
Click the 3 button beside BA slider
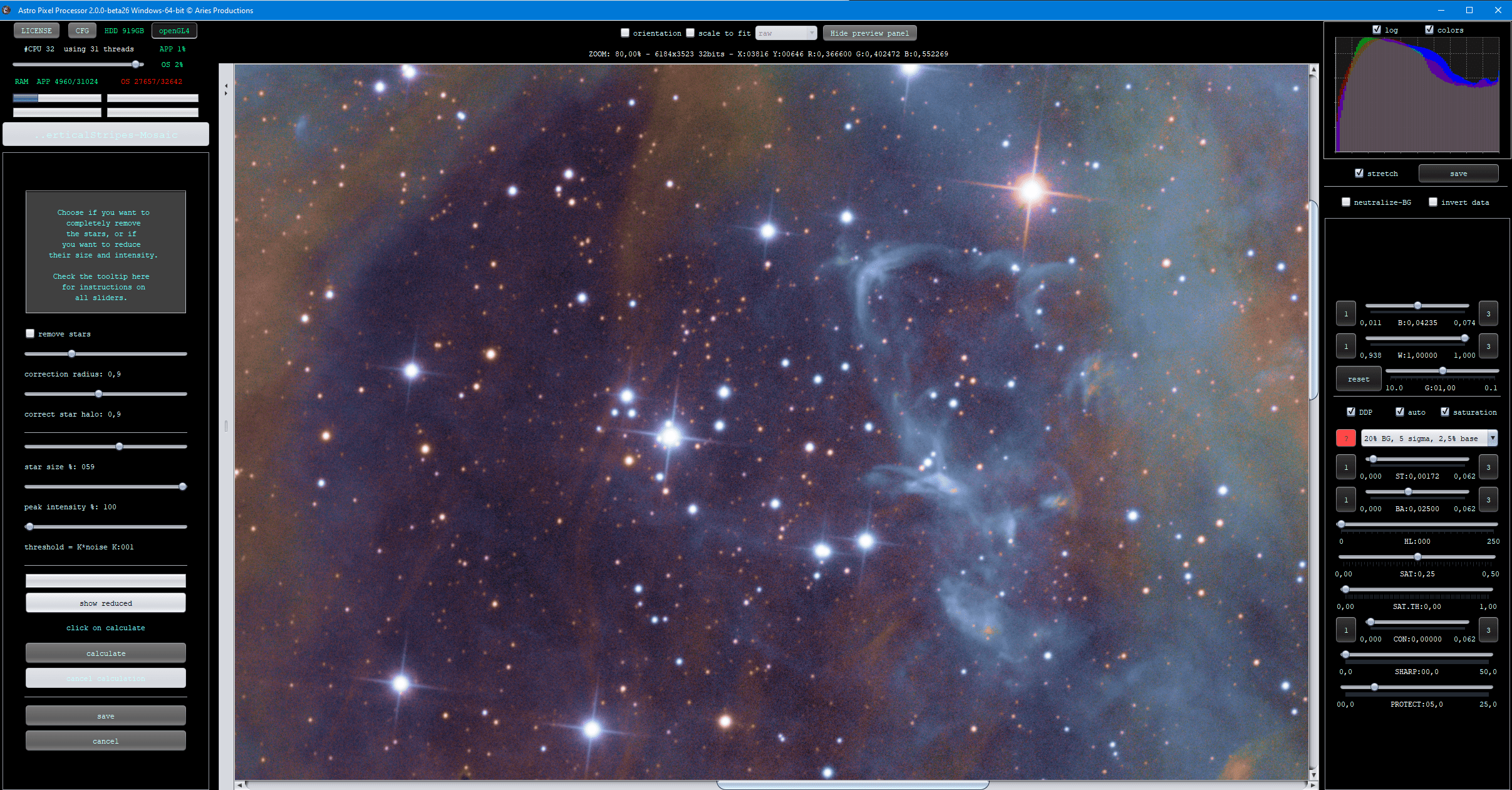click(1488, 499)
